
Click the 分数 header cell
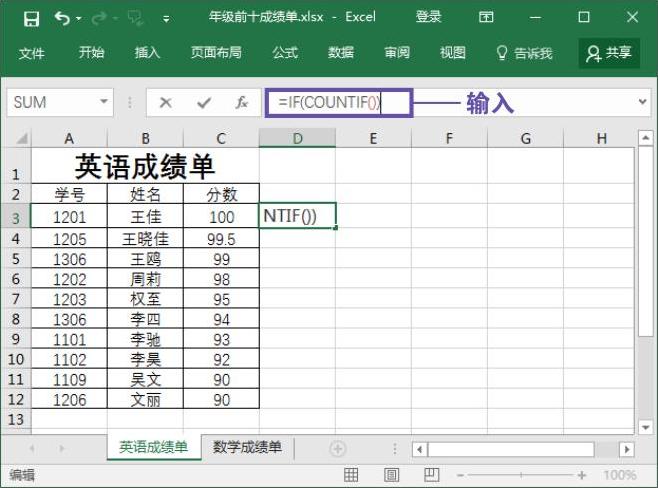coord(221,194)
